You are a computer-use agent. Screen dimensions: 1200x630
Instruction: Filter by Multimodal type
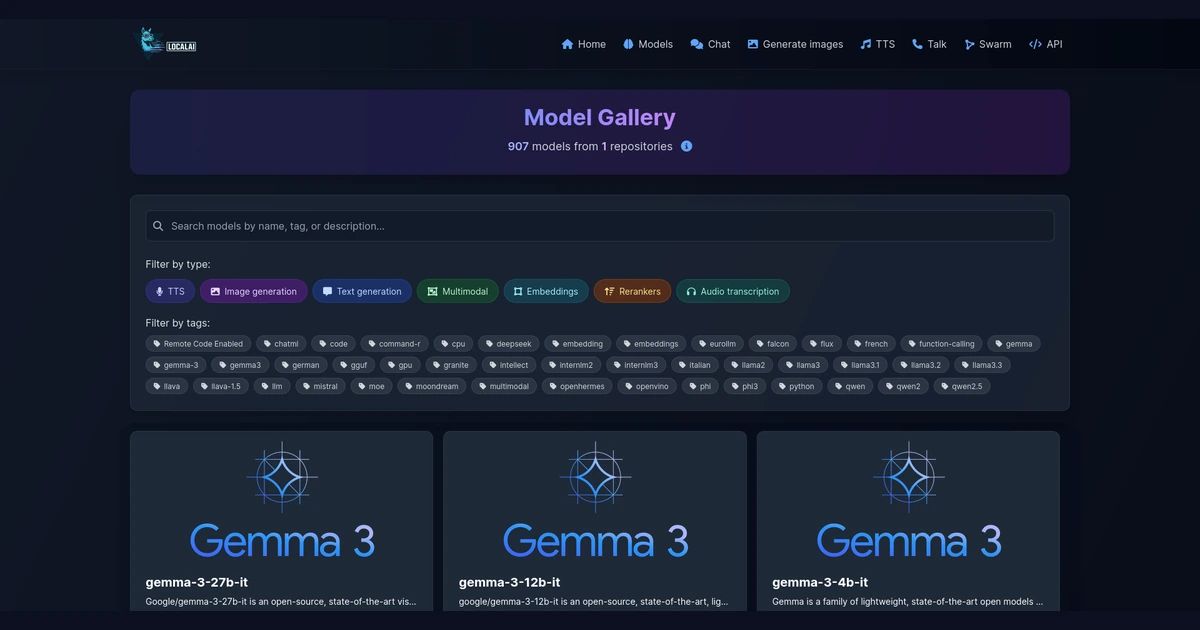pos(457,291)
